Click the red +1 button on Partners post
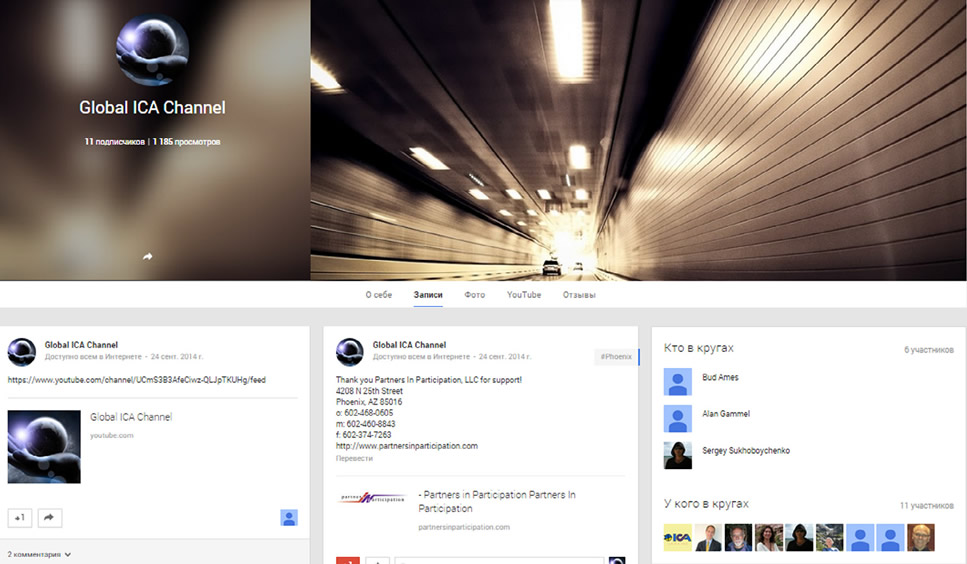 pos(347,560)
